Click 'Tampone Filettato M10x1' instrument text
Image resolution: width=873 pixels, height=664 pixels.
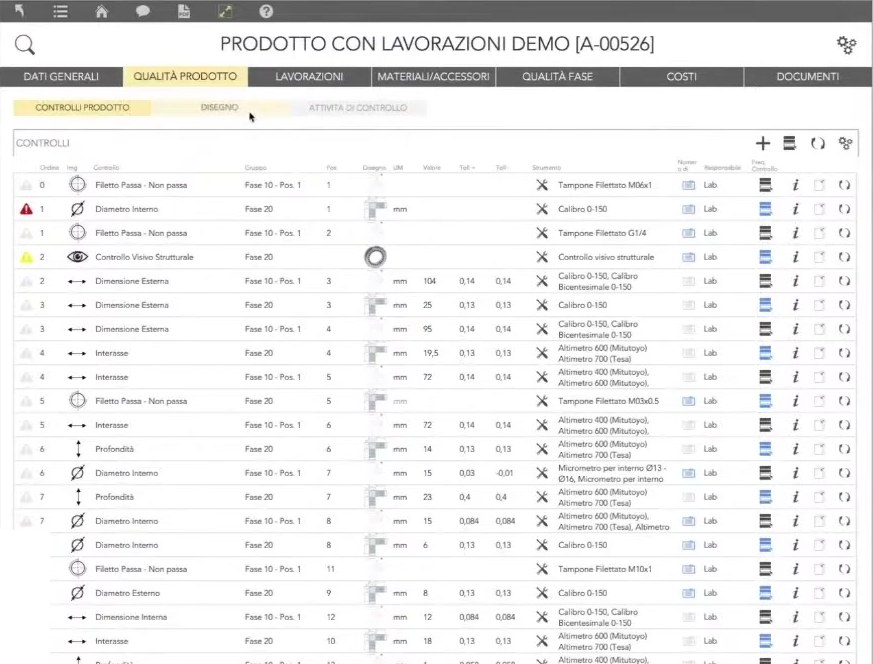(605, 569)
